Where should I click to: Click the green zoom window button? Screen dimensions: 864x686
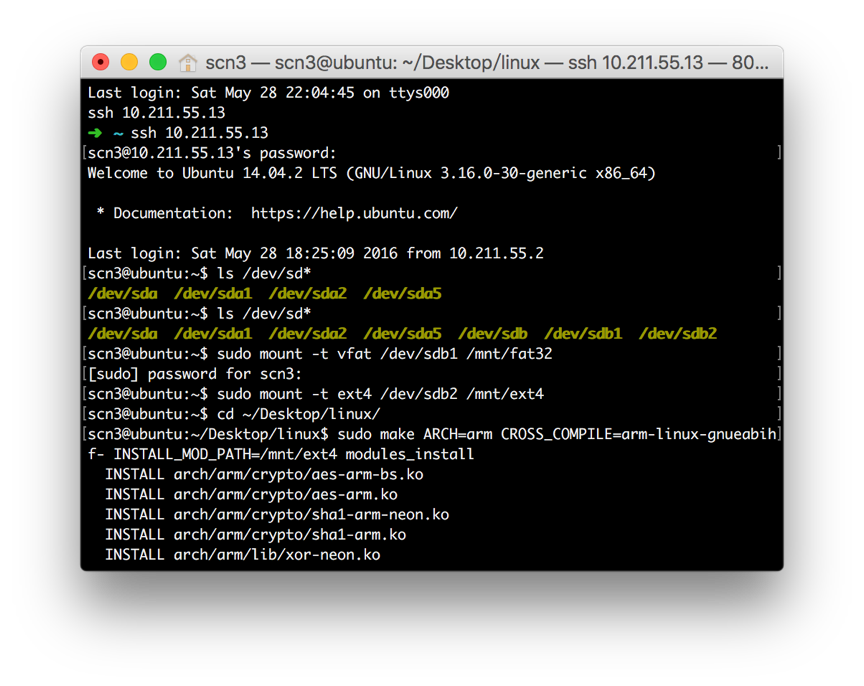tap(158, 62)
